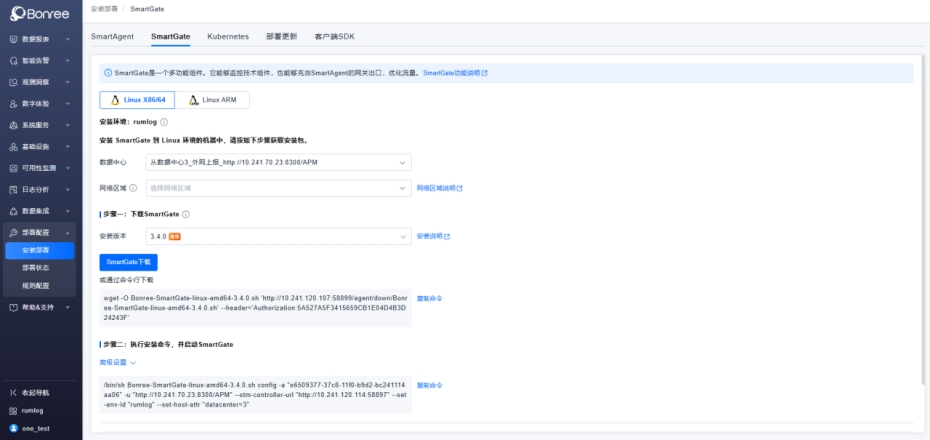Click the info icon beside 网络区域
Viewport: 930px width, 440px height.
pos(133,187)
